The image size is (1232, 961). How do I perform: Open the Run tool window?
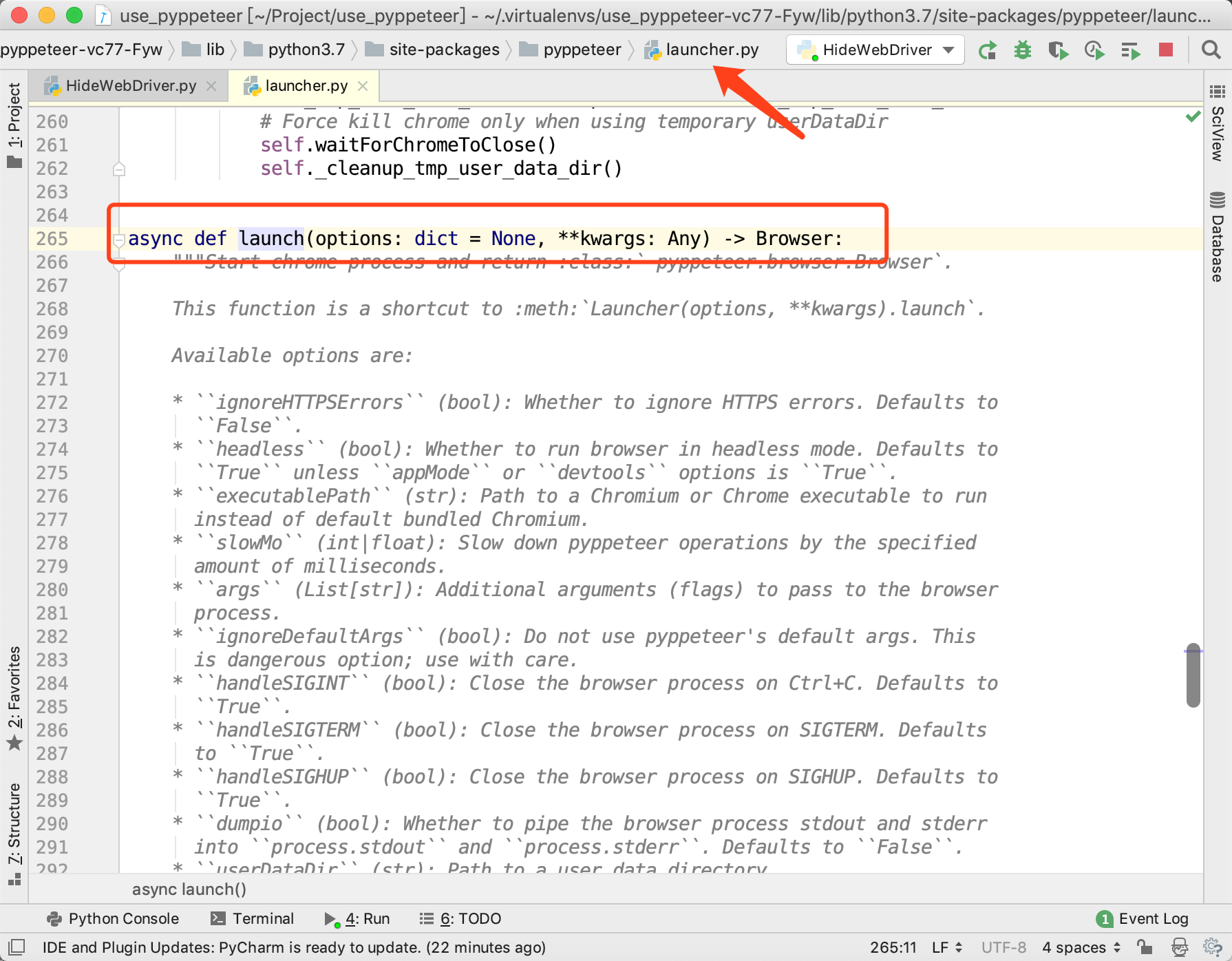(x=357, y=919)
